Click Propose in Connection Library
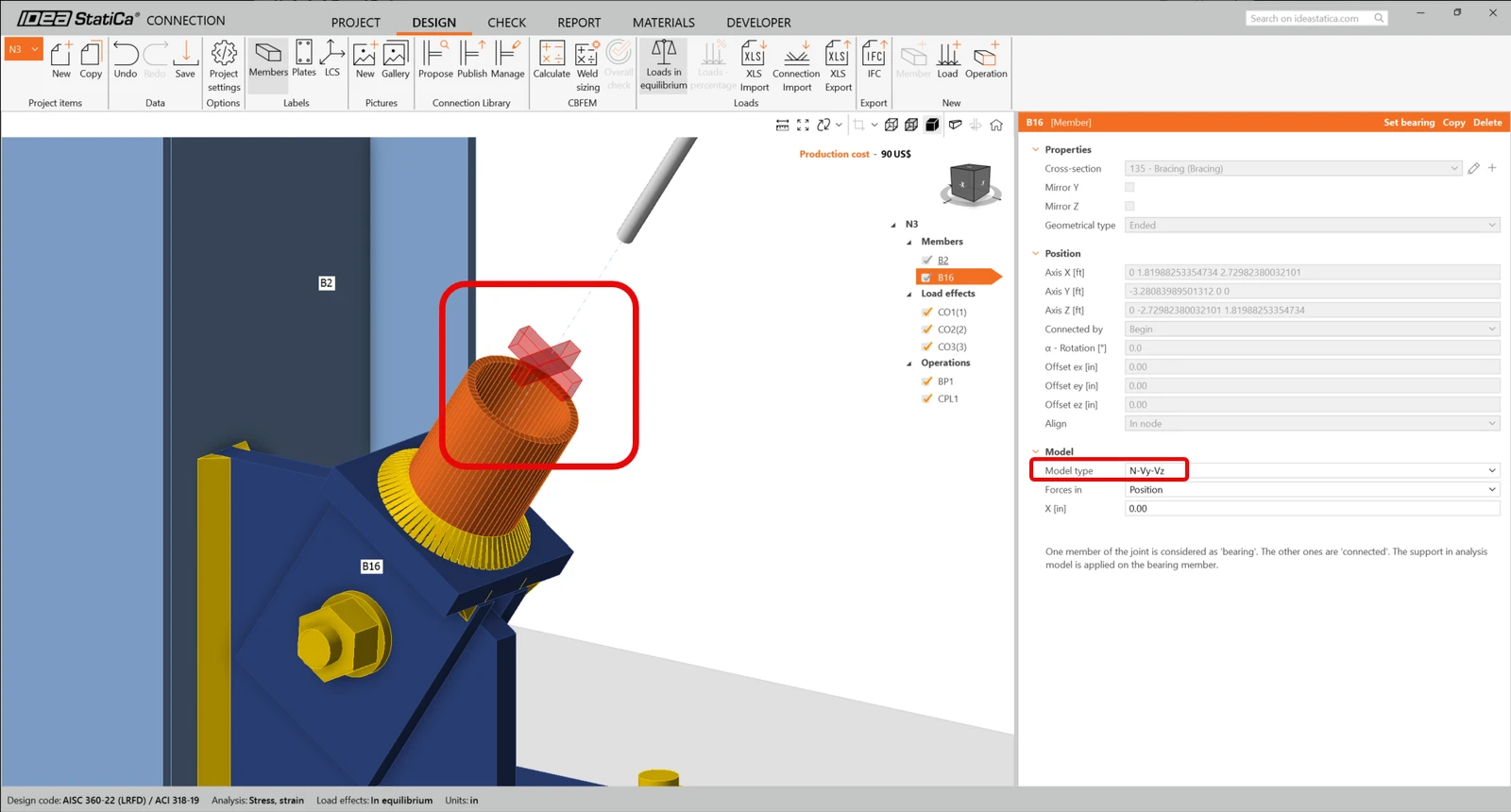The image size is (1511, 812). click(435, 60)
